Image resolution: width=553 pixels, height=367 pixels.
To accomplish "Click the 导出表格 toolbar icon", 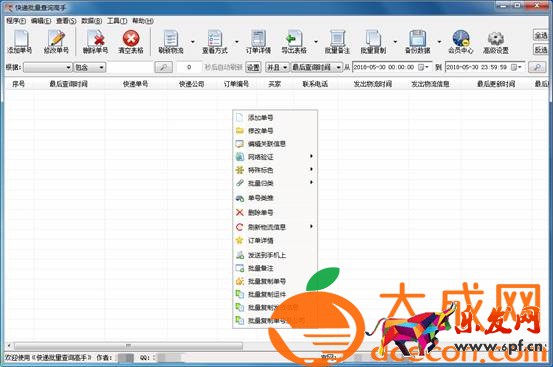I will (294, 42).
